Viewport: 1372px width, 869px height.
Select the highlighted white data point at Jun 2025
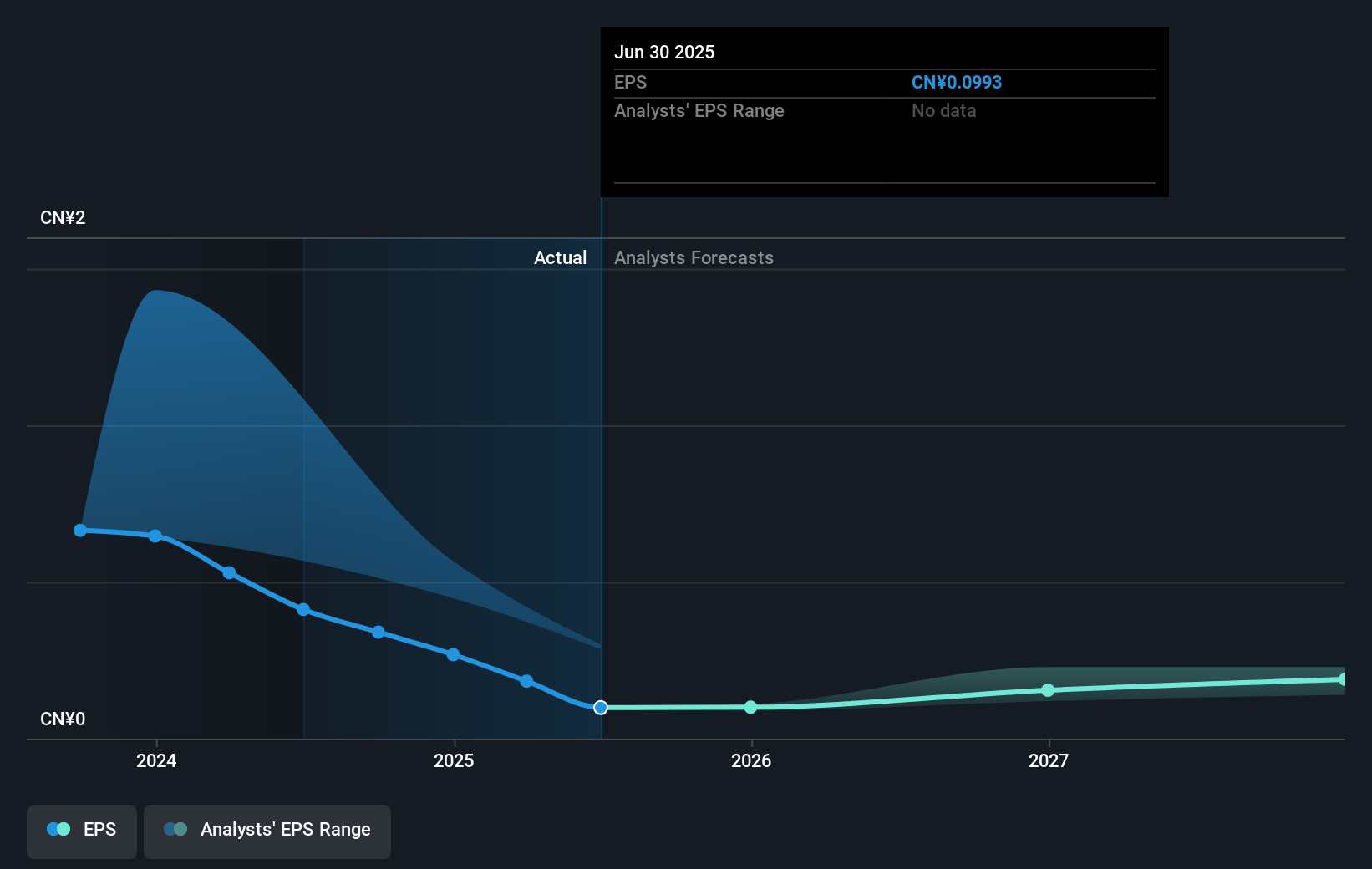point(600,708)
